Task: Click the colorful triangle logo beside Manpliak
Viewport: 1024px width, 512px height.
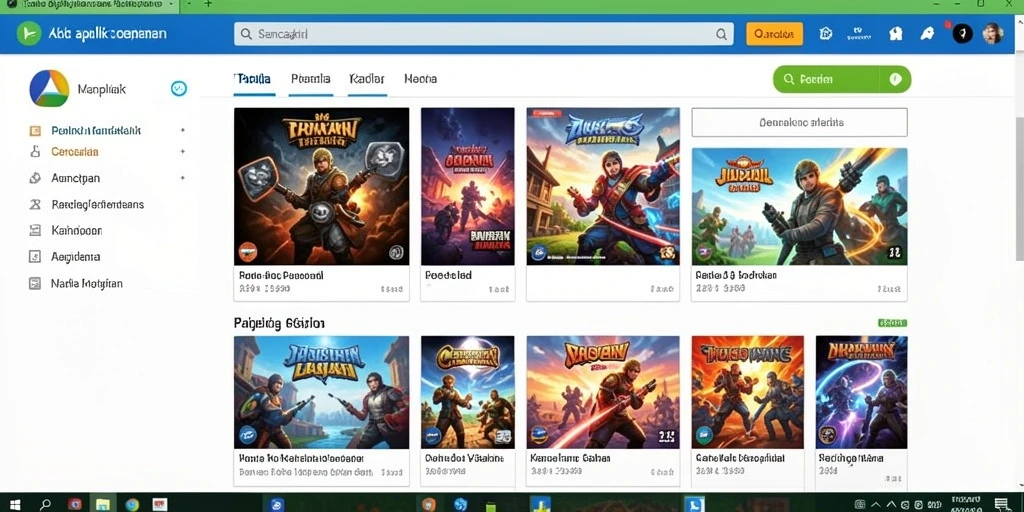Action: [x=49, y=88]
